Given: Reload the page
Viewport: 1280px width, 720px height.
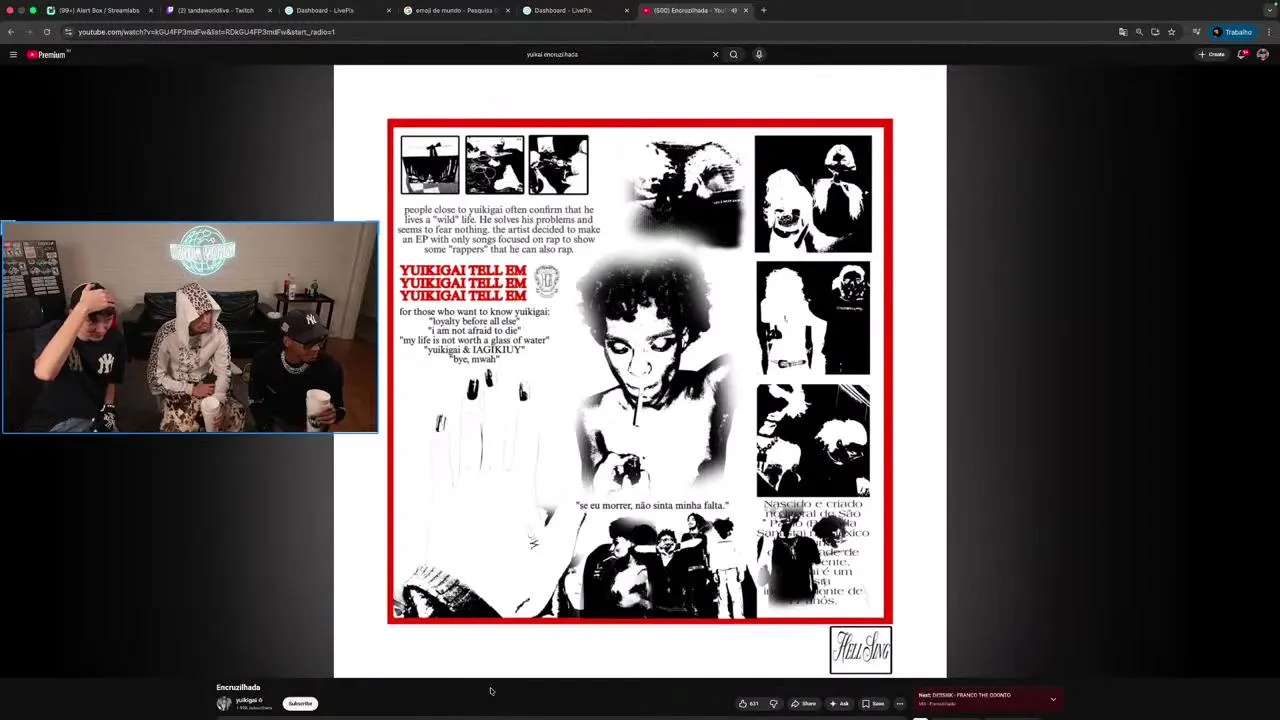Looking at the screenshot, I should [46, 32].
